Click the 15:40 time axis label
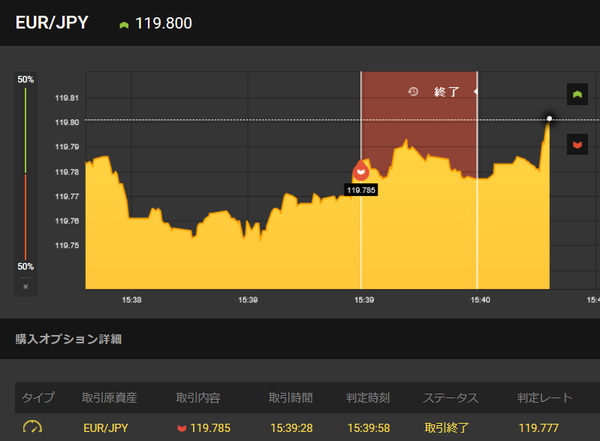The width and height of the screenshot is (600, 441). click(x=480, y=300)
